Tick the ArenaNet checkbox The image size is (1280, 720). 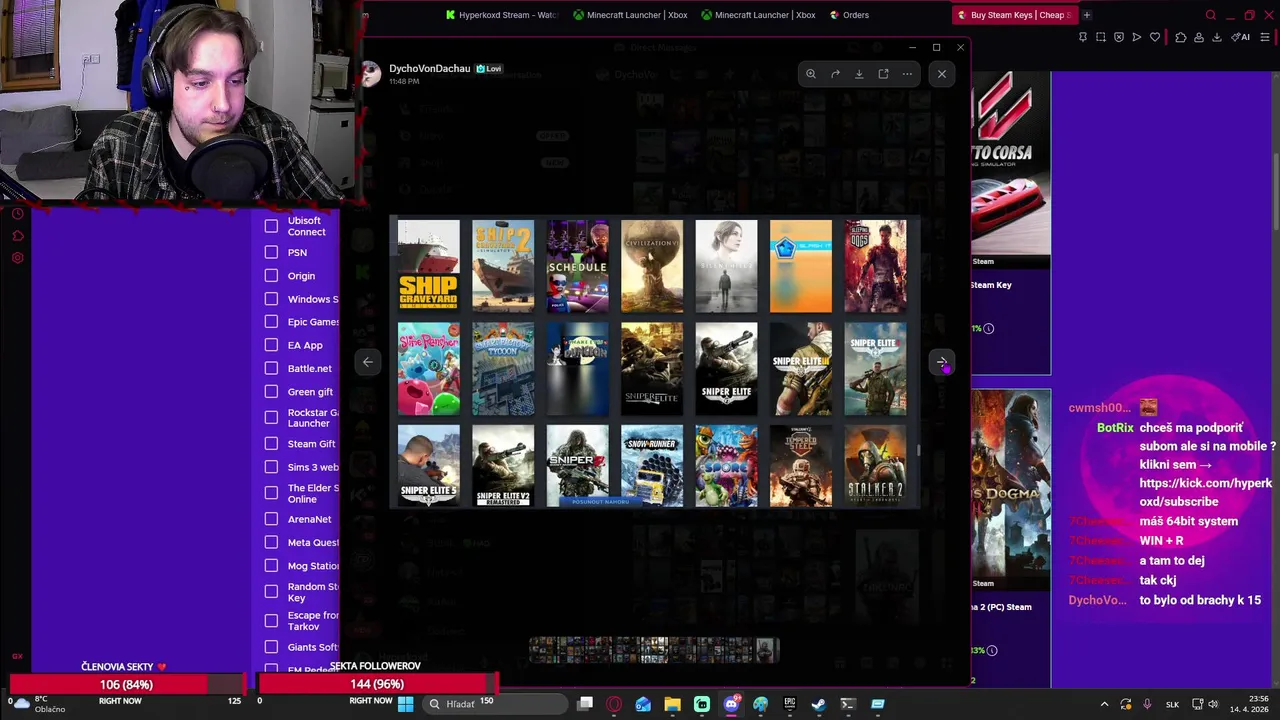click(271, 519)
